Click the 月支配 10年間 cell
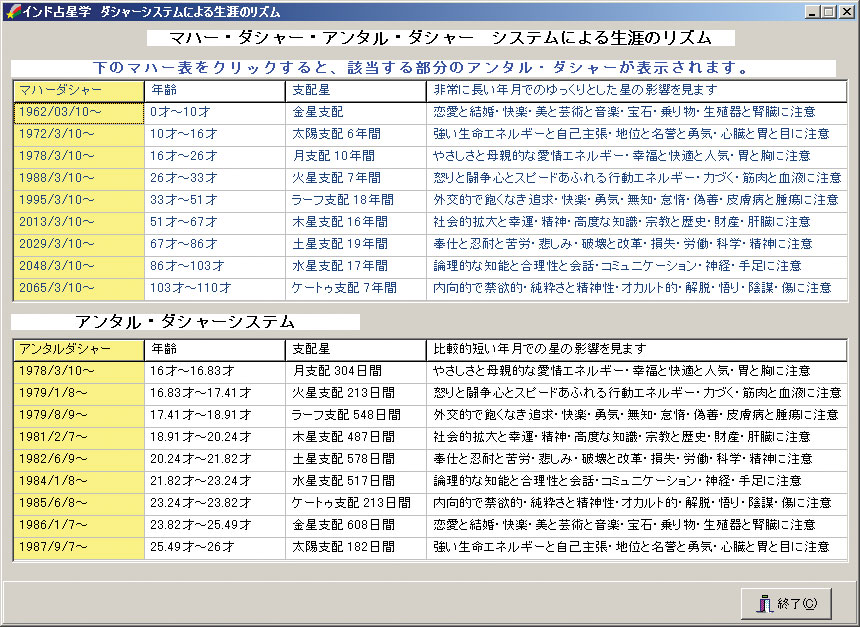 (x=356, y=157)
